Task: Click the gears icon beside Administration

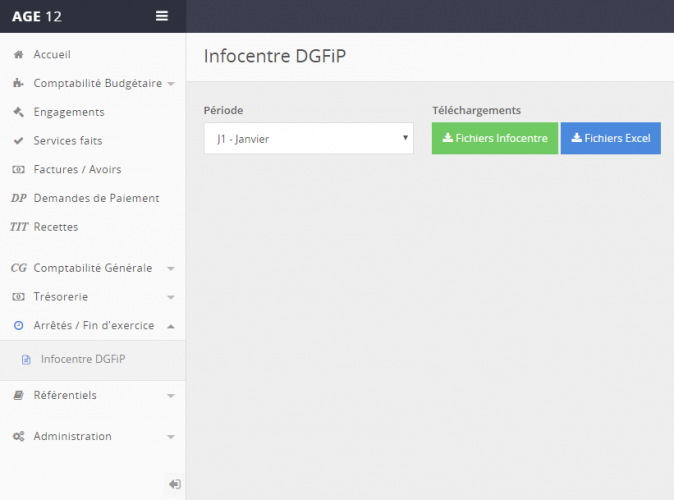Action: pyautogui.click(x=18, y=437)
